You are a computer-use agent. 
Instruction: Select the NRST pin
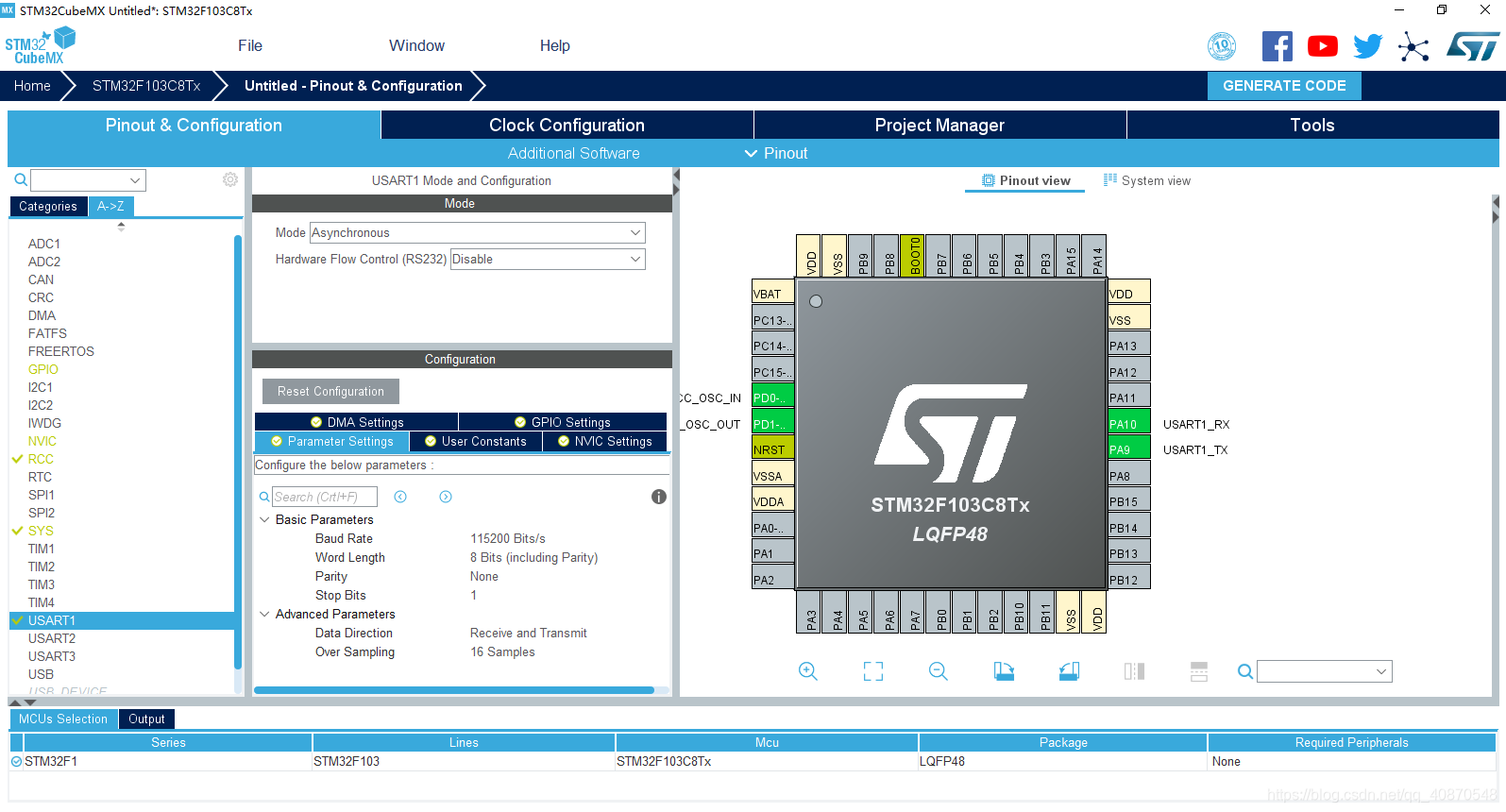coord(772,449)
